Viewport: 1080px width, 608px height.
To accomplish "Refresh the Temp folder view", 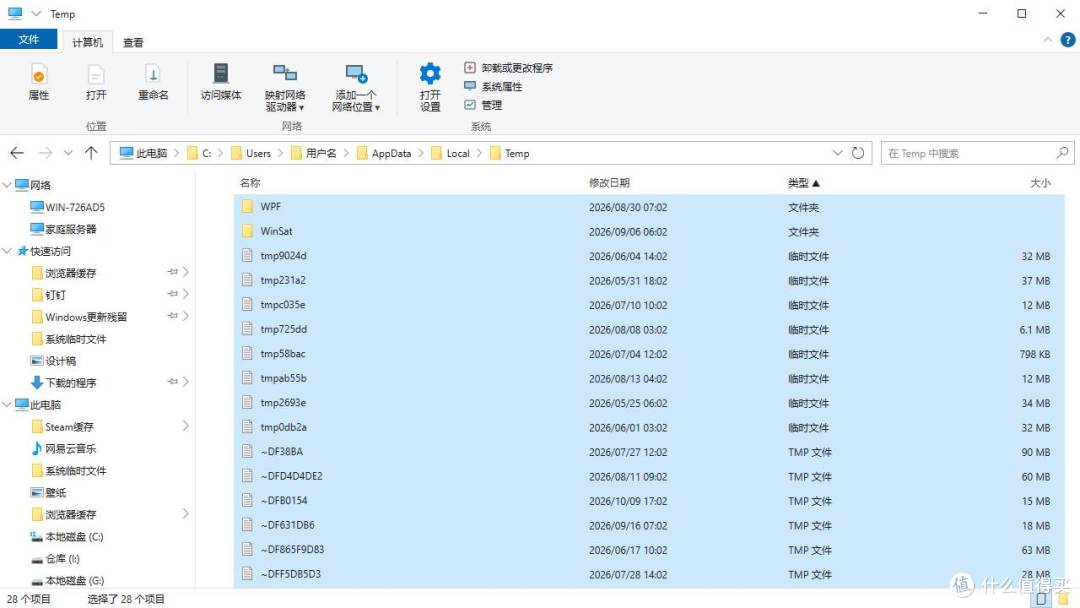I will pos(858,153).
